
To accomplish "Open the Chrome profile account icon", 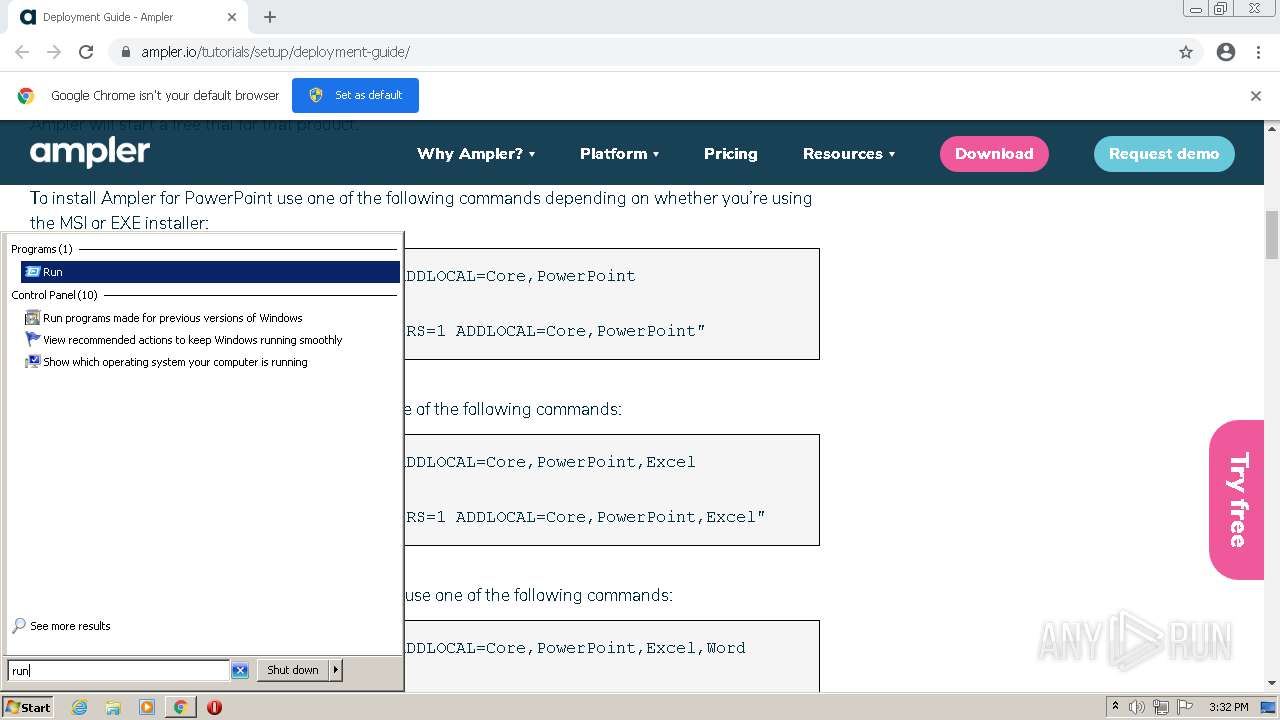I will pos(1226,52).
